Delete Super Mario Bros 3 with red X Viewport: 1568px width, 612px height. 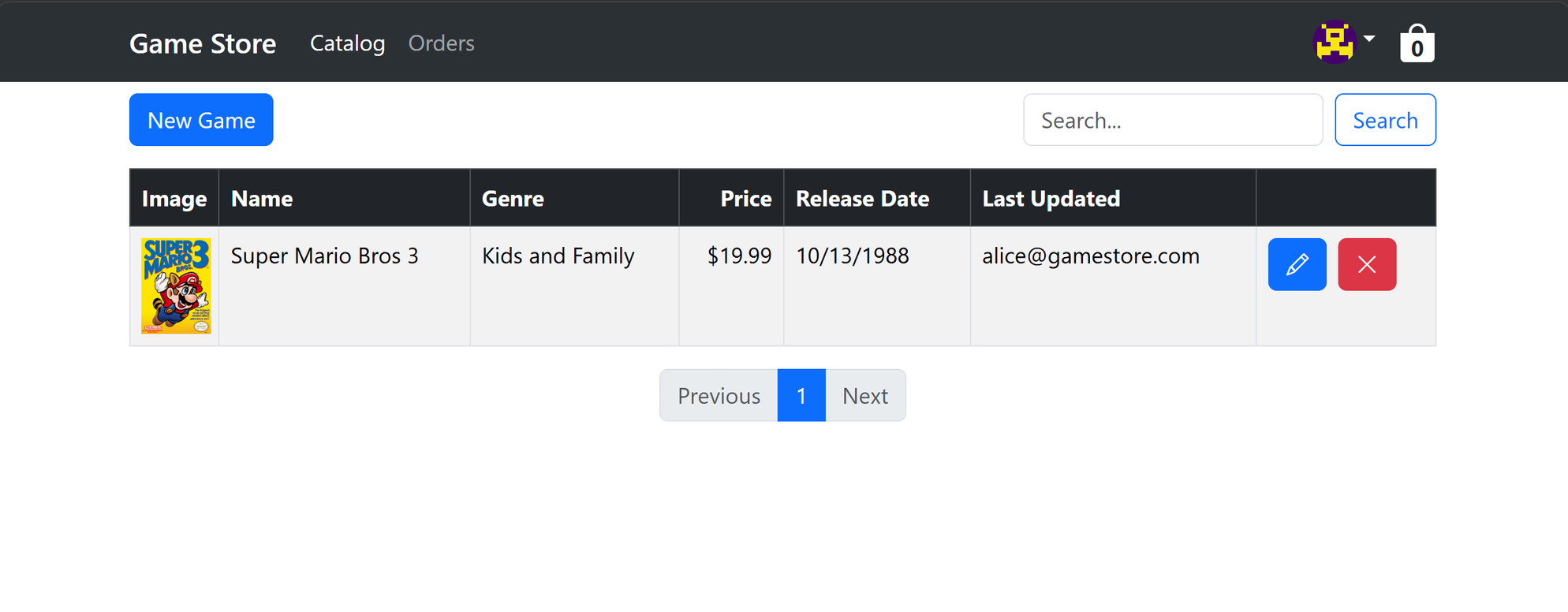[1367, 264]
